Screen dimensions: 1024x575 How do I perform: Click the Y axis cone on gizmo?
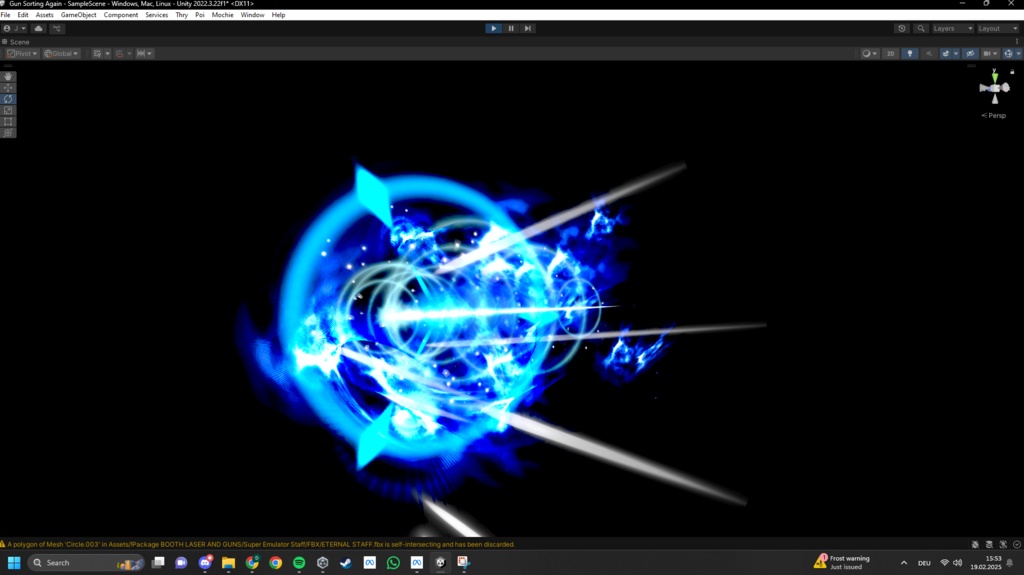tap(995, 78)
